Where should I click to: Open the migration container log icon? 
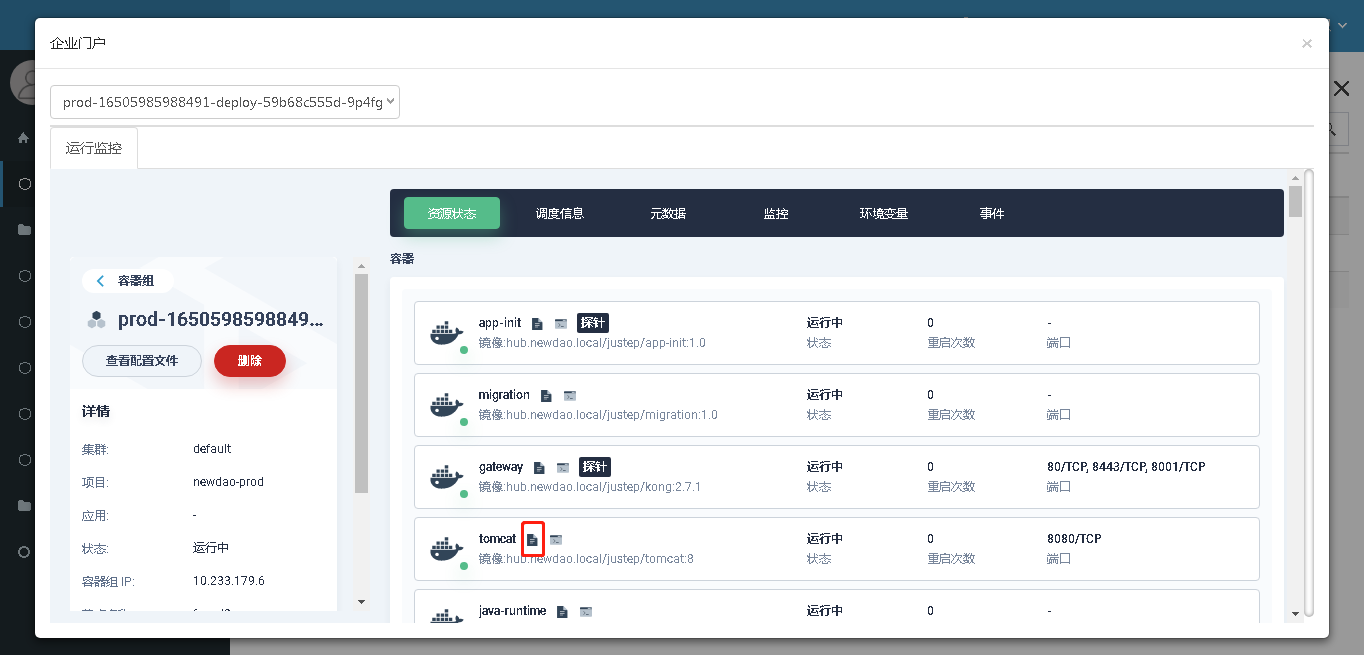tap(546, 395)
